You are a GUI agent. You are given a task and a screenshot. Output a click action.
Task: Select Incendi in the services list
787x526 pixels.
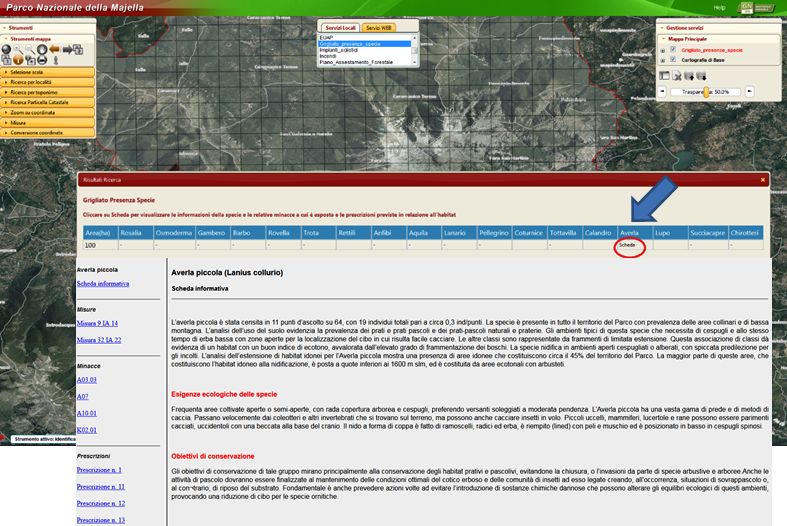tap(328, 55)
